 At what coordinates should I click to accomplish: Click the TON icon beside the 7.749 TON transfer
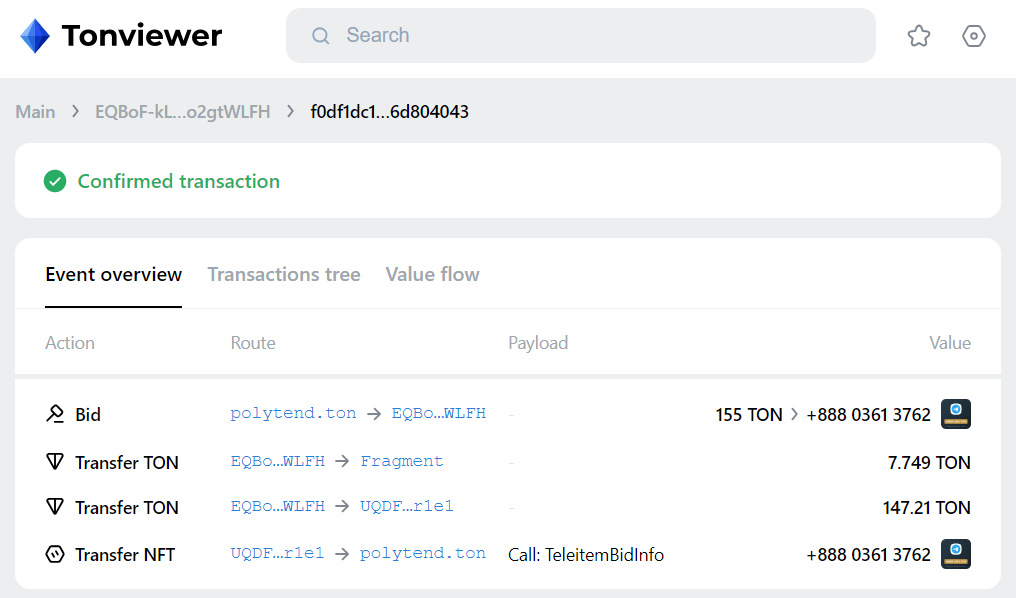[x=55, y=462]
